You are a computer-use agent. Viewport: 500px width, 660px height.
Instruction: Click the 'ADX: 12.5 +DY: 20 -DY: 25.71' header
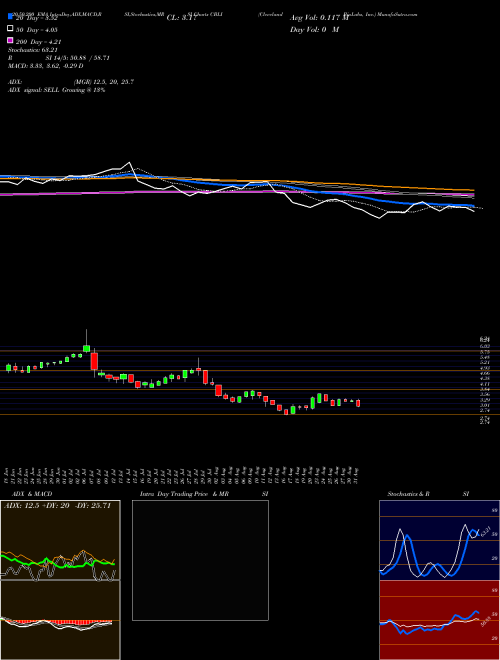(x=57, y=506)
